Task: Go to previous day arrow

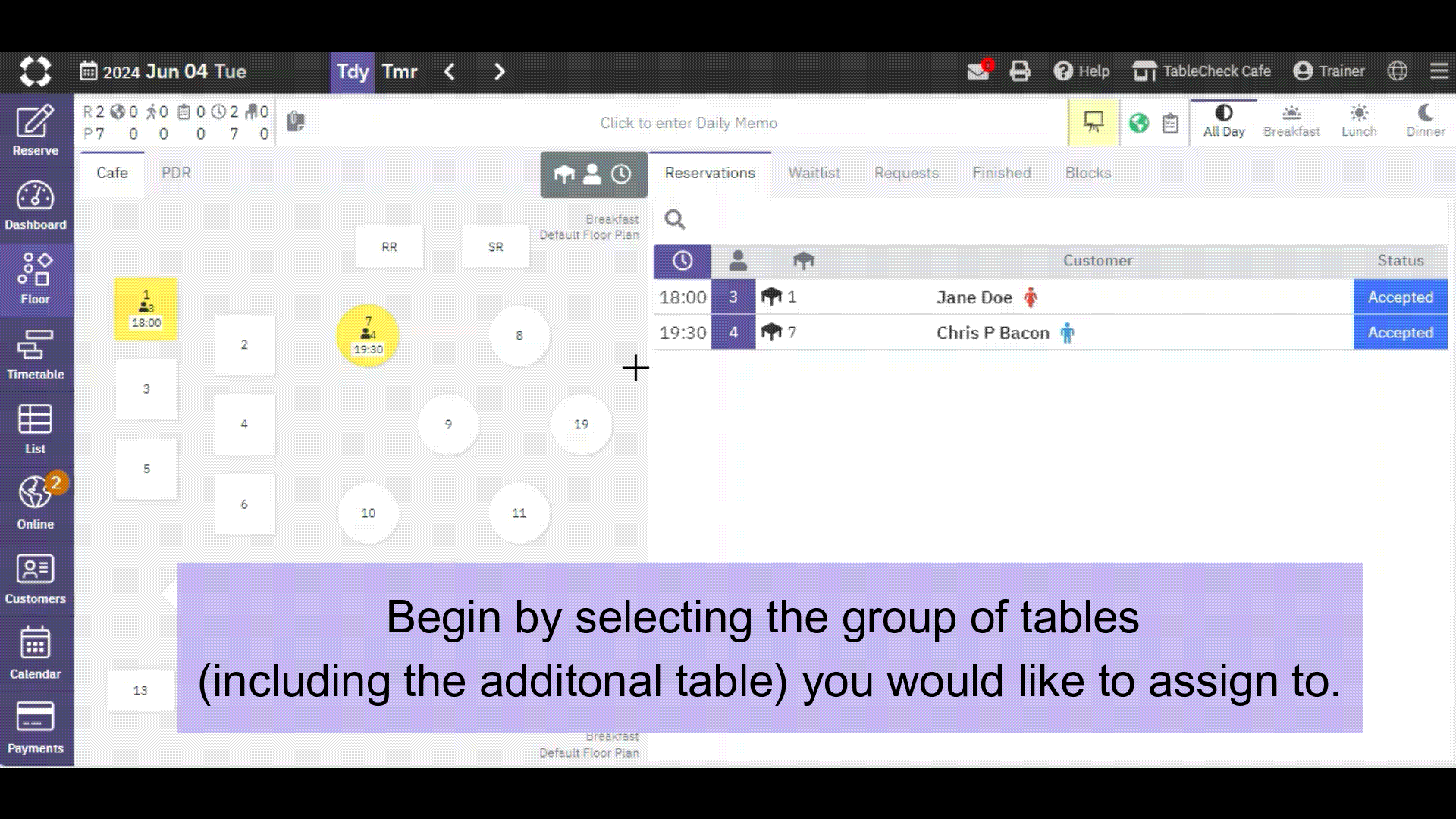Action: point(450,72)
